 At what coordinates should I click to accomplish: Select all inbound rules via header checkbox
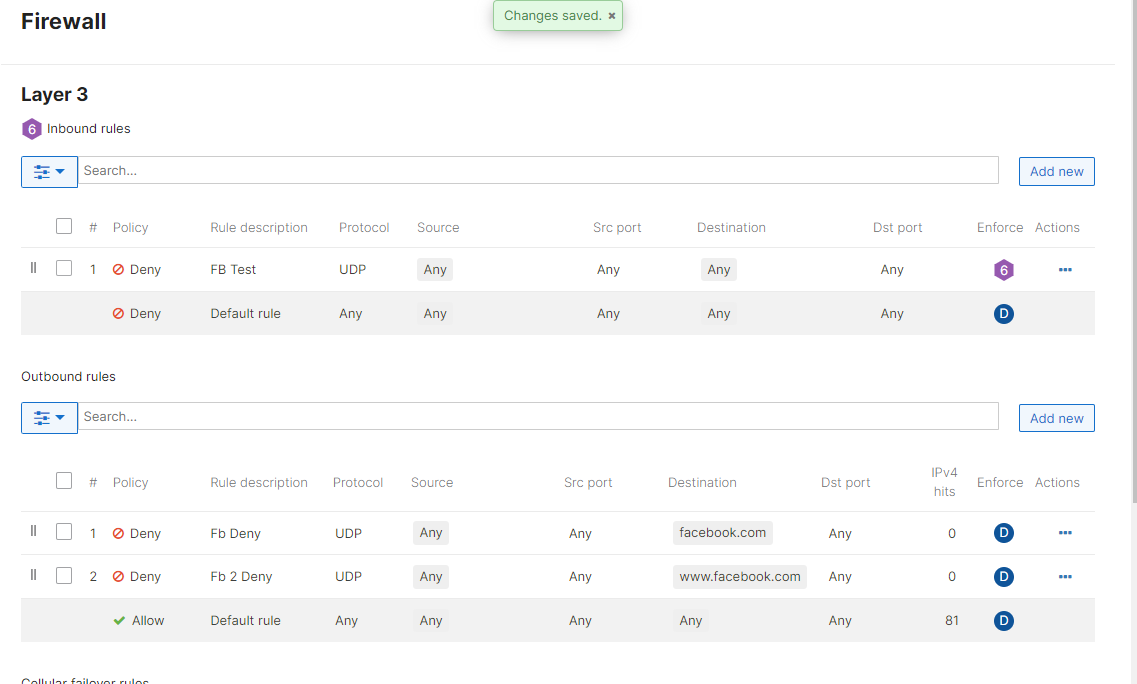coord(64,226)
